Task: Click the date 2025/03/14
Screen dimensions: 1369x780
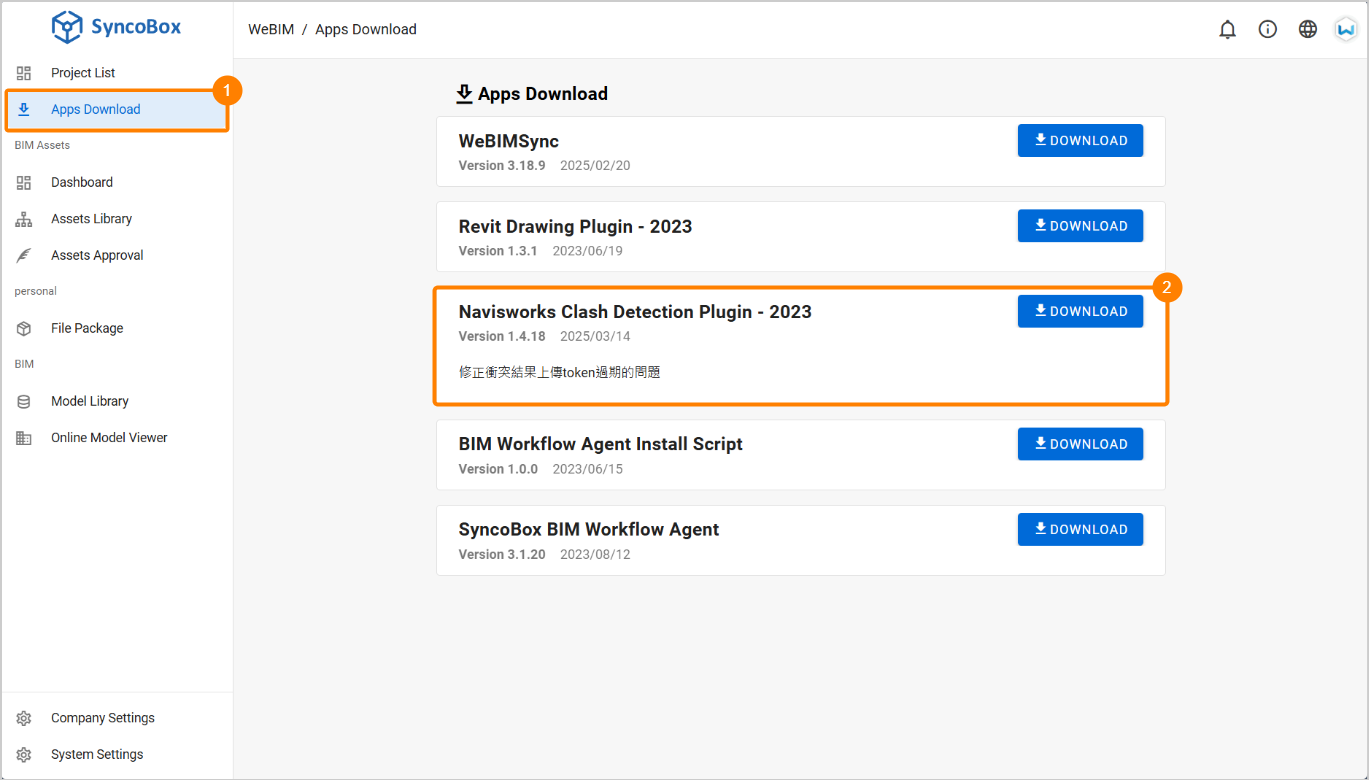Action: pos(595,336)
